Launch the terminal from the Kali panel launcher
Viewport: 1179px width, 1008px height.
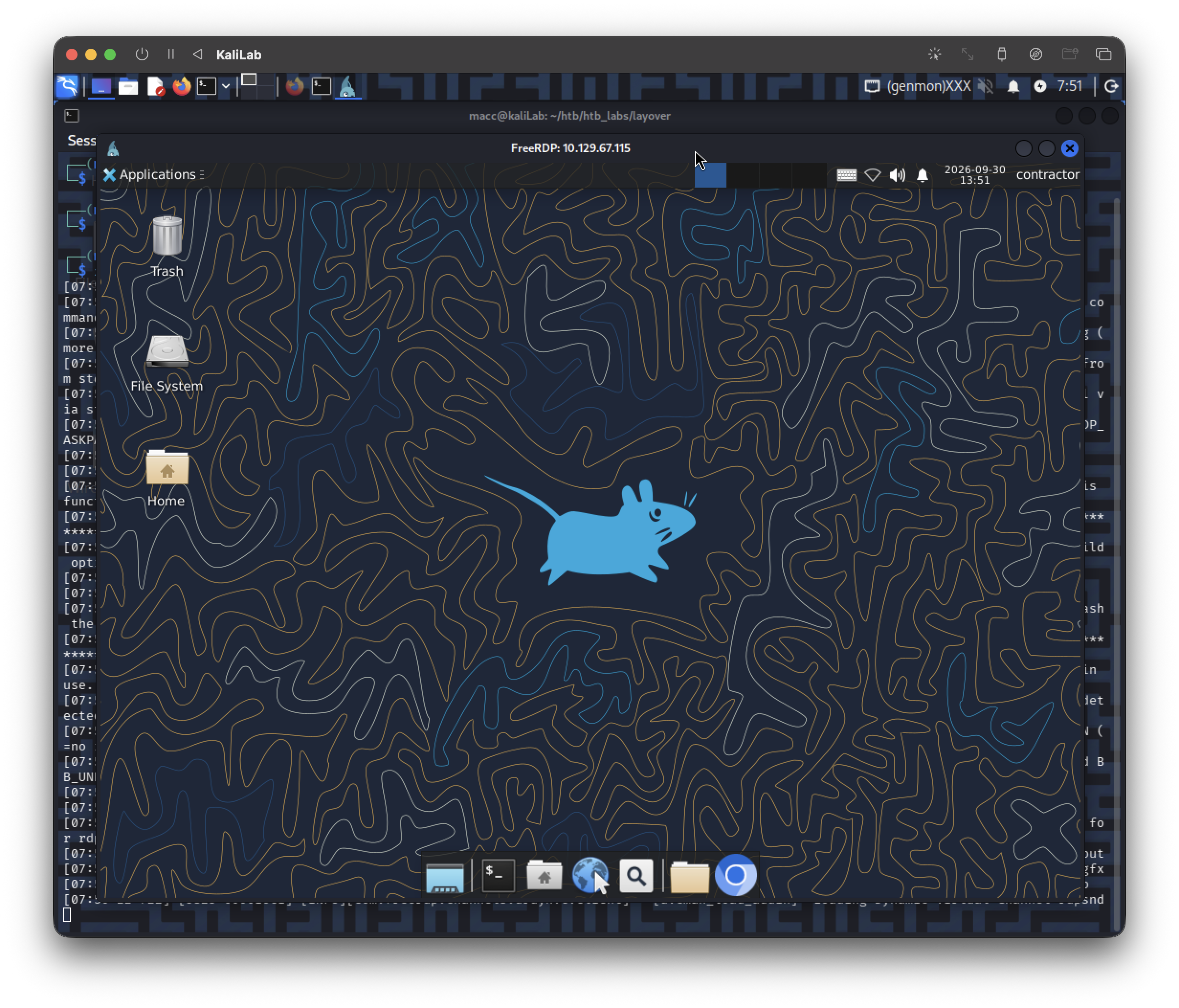(207, 87)
